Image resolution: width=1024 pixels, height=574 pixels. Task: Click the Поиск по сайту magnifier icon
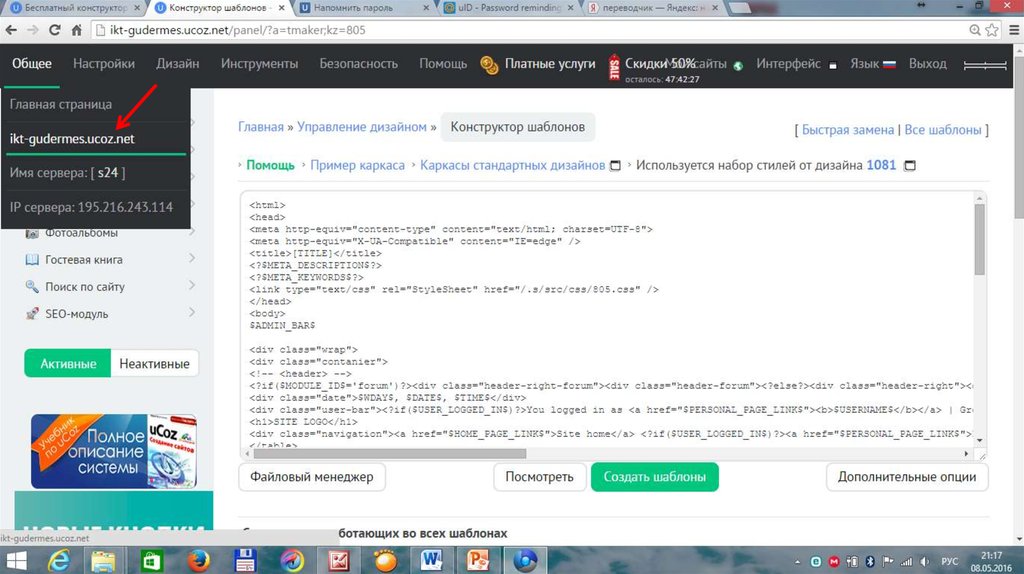point(33,287)
